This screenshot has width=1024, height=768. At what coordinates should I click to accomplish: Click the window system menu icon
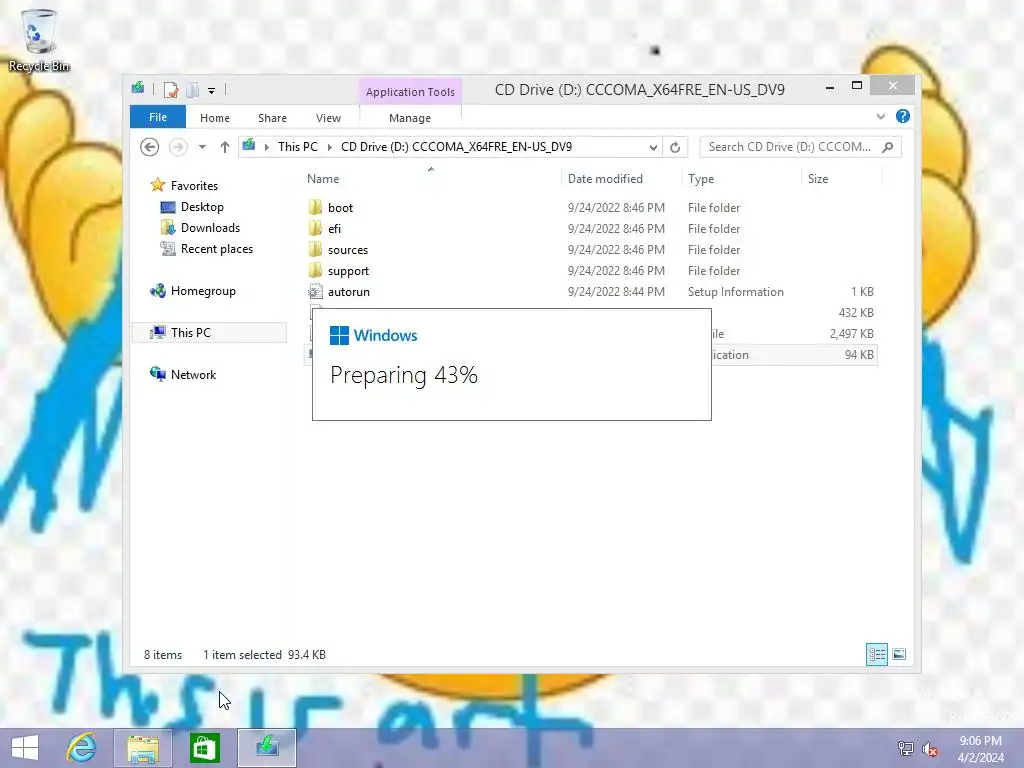(x=138, y=88)
